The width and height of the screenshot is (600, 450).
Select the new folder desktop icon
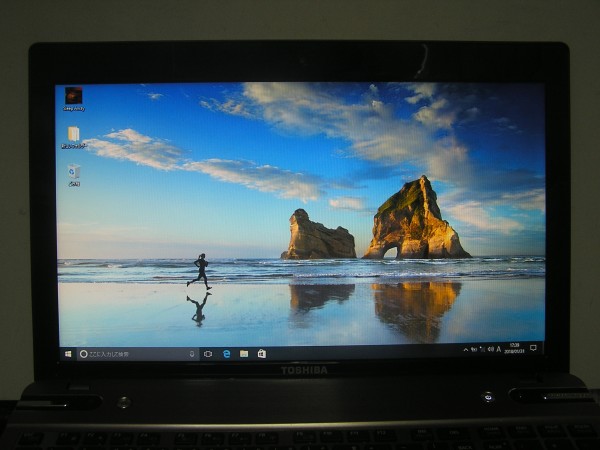[x=73, y=137]
